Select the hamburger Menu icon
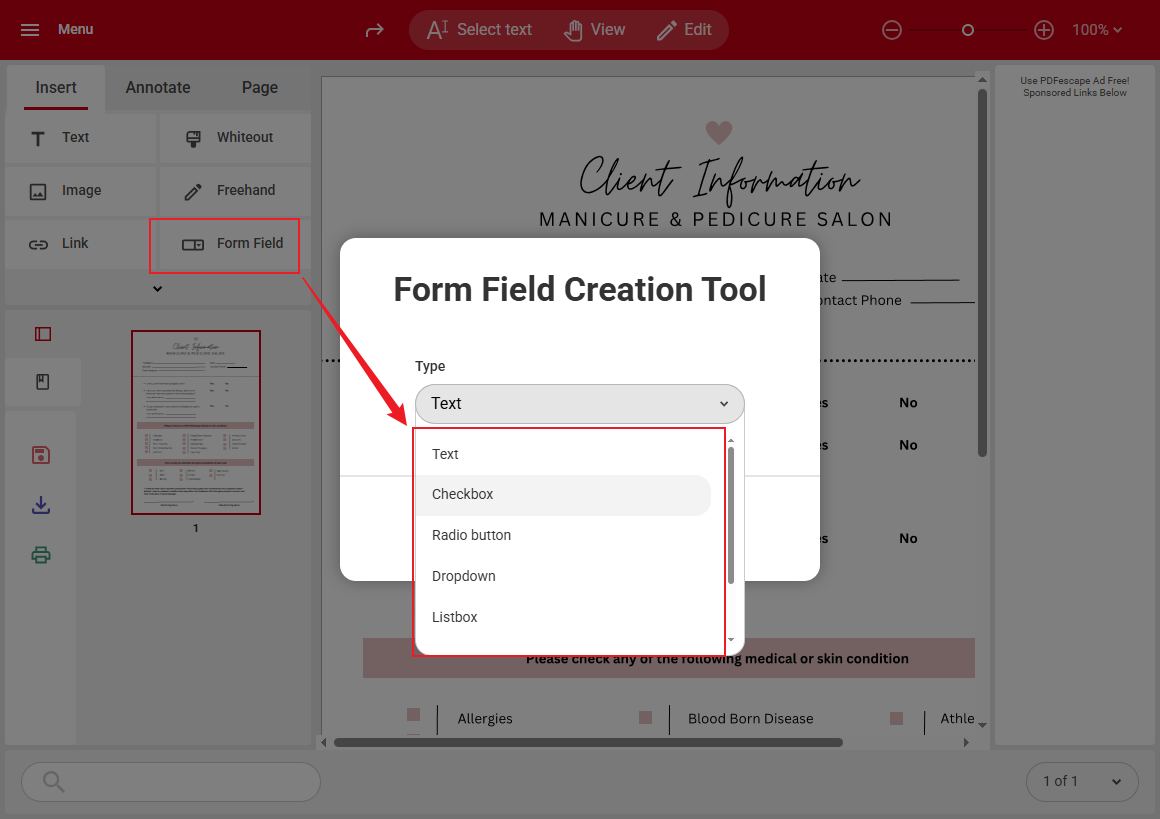 tap(29, 29)
